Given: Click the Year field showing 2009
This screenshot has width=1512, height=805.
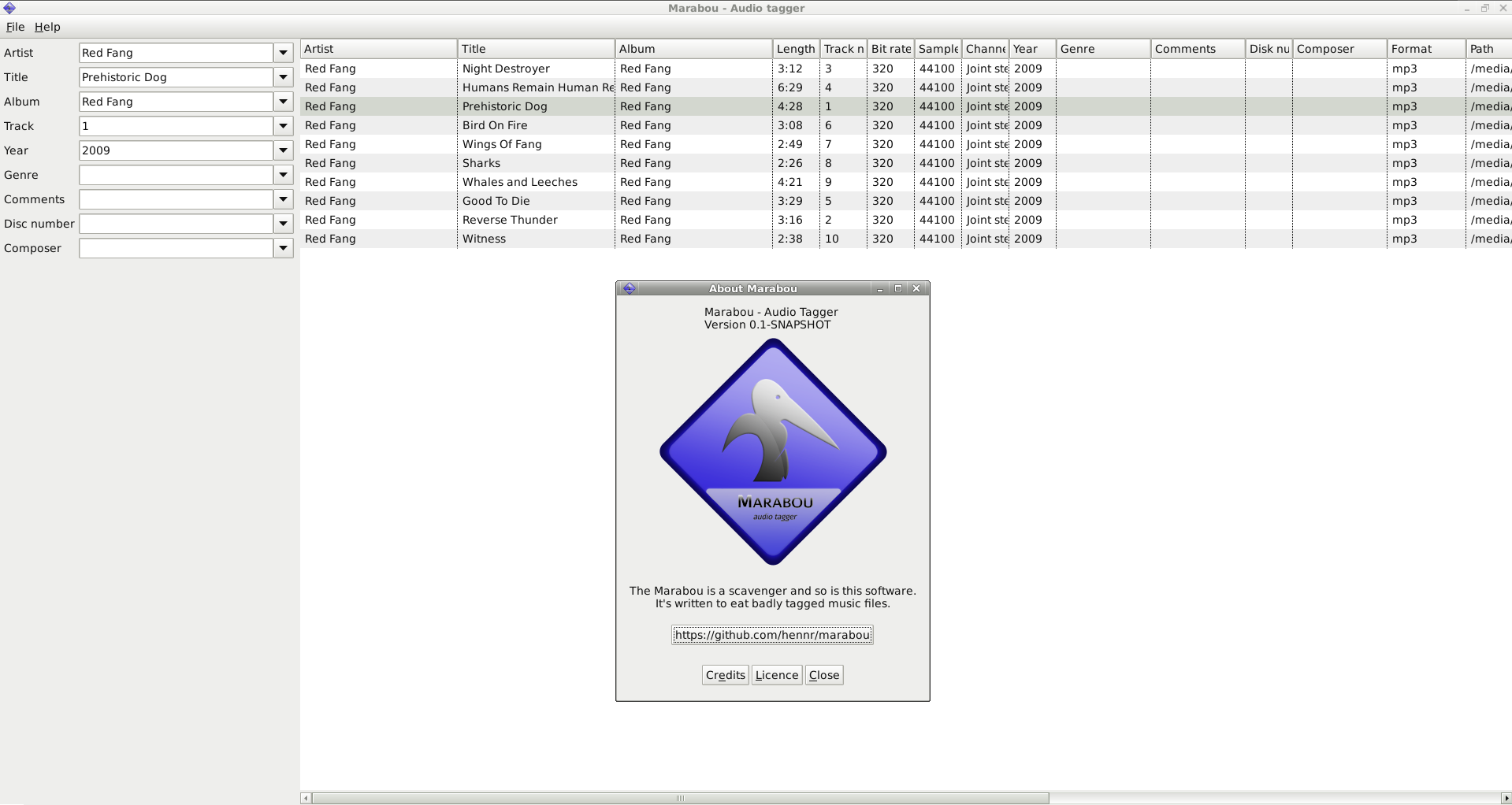Looking at the screenshot, I should [176, 150].
